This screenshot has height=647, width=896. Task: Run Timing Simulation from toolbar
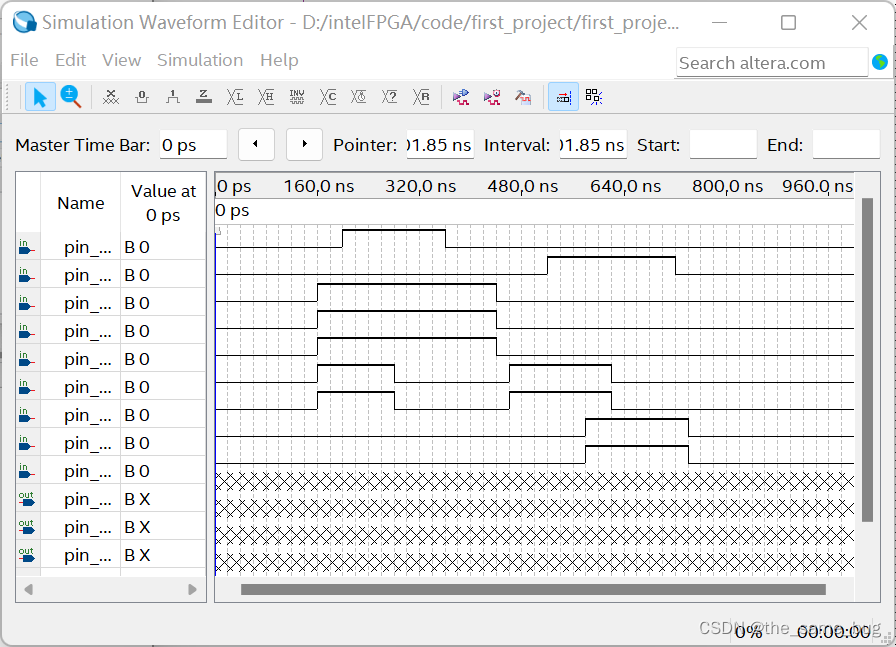(492, 97)
